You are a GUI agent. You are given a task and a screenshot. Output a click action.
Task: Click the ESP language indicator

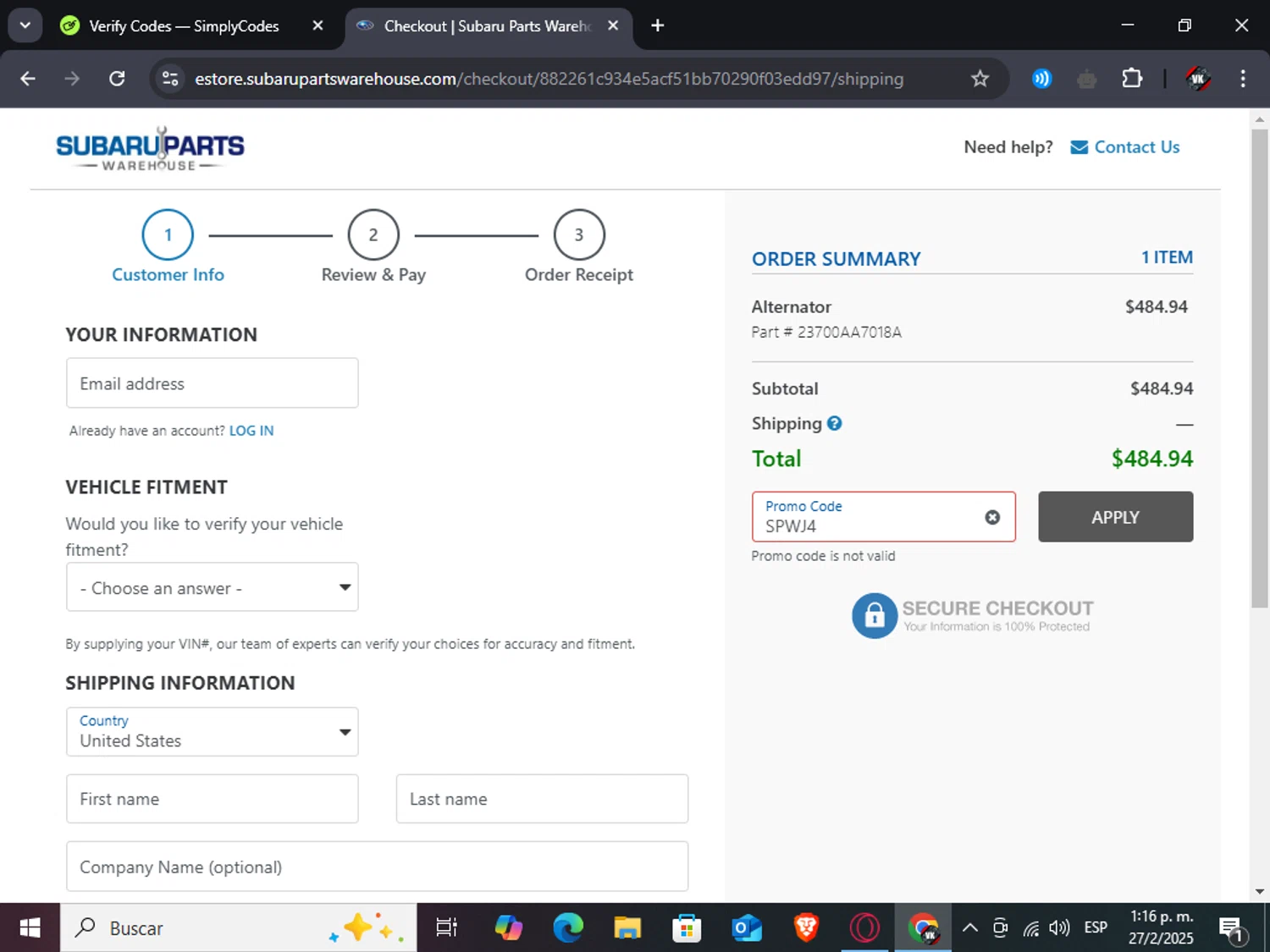(1096, 928)
